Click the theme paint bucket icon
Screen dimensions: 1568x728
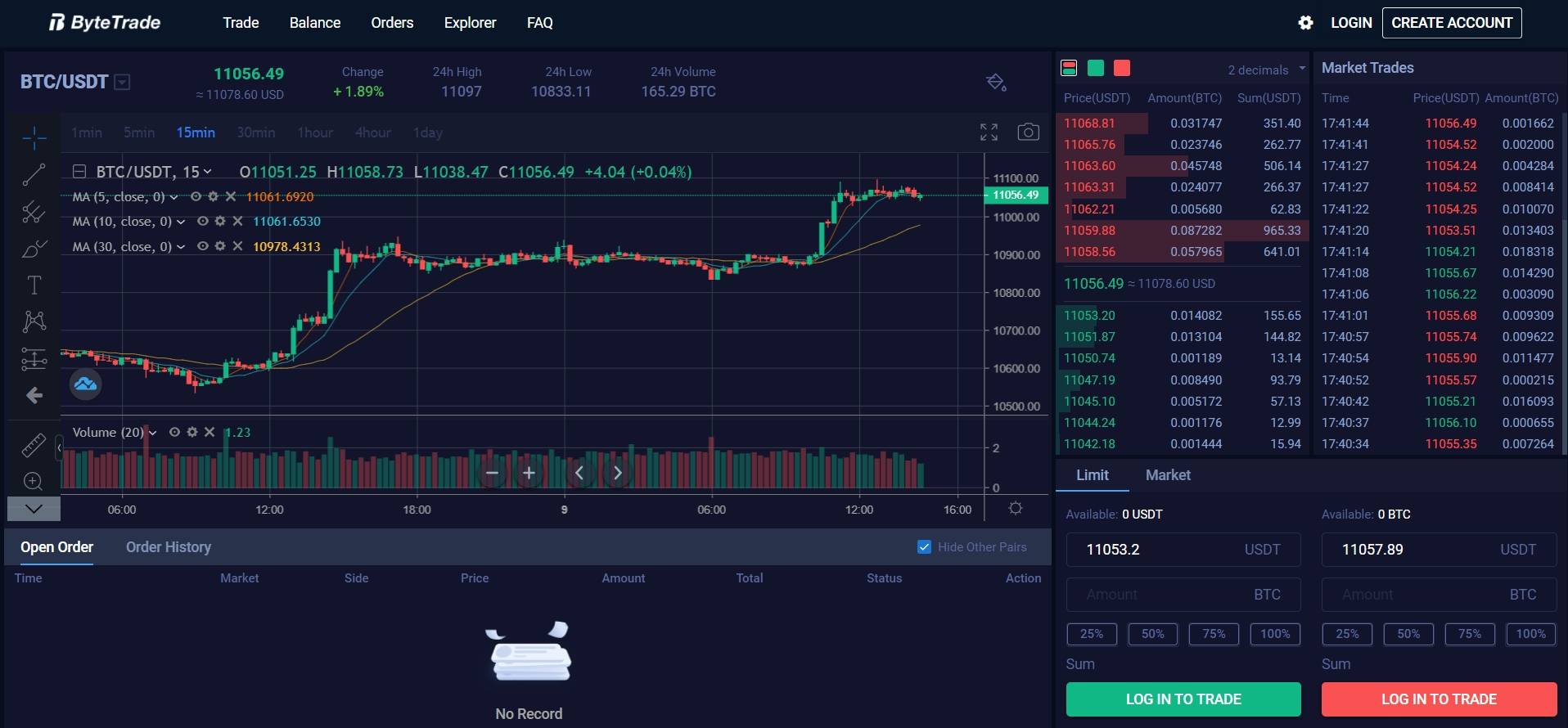(996, 82)
